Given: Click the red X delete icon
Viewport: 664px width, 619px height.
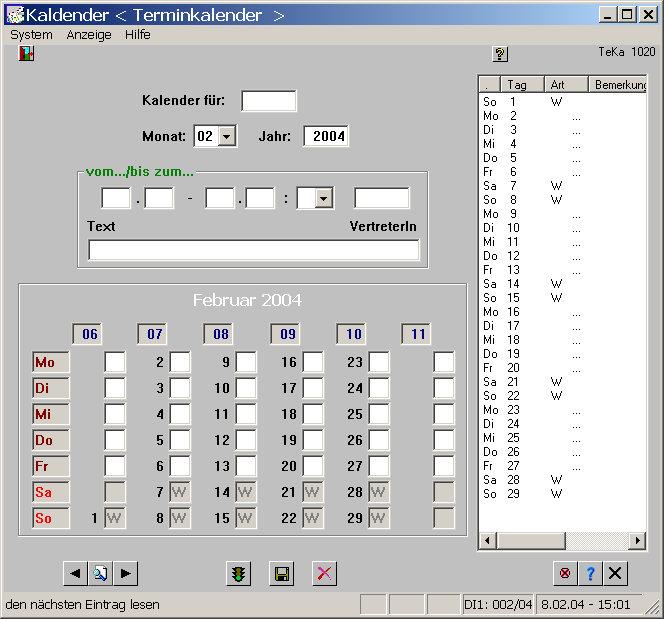Looking at the screenshot, I should pos(324,573).
